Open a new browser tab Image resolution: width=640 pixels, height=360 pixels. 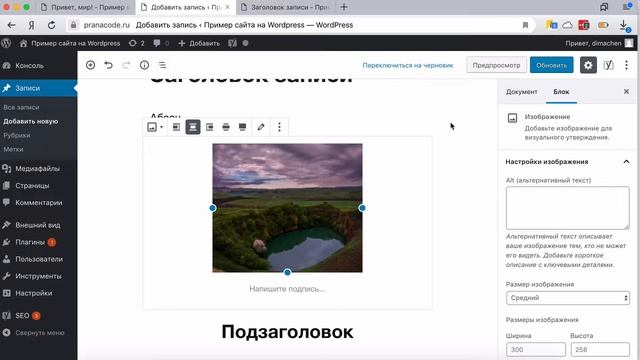tap(344, 7)
